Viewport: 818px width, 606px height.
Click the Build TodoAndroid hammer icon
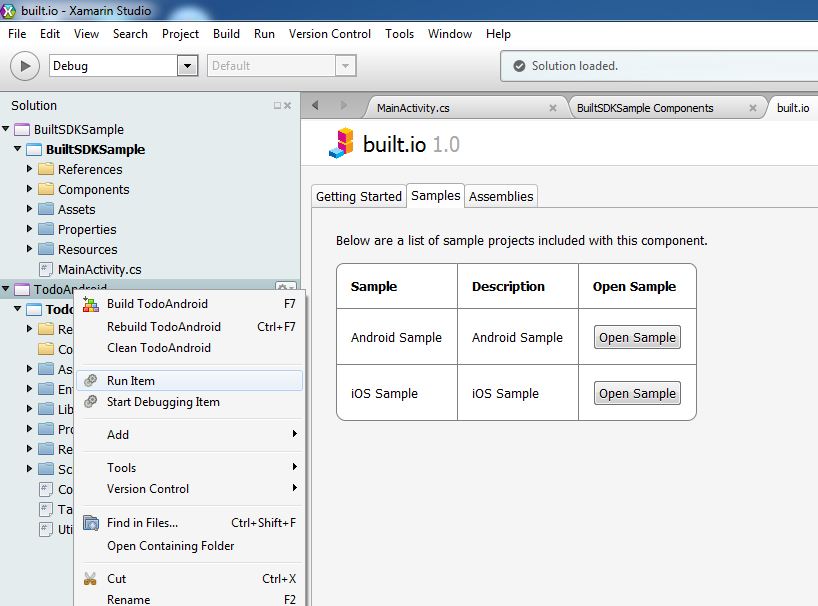[x=93, y=303]
